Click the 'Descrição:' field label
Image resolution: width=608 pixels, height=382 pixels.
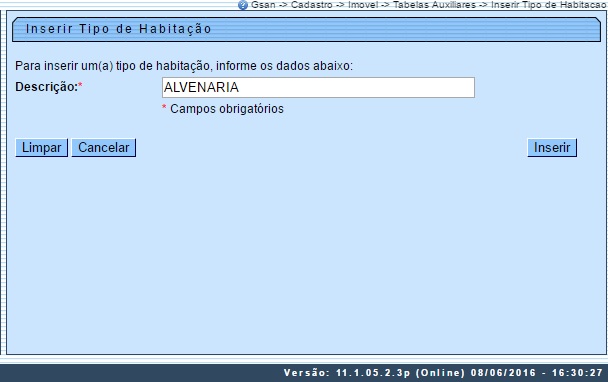point(47,87)
